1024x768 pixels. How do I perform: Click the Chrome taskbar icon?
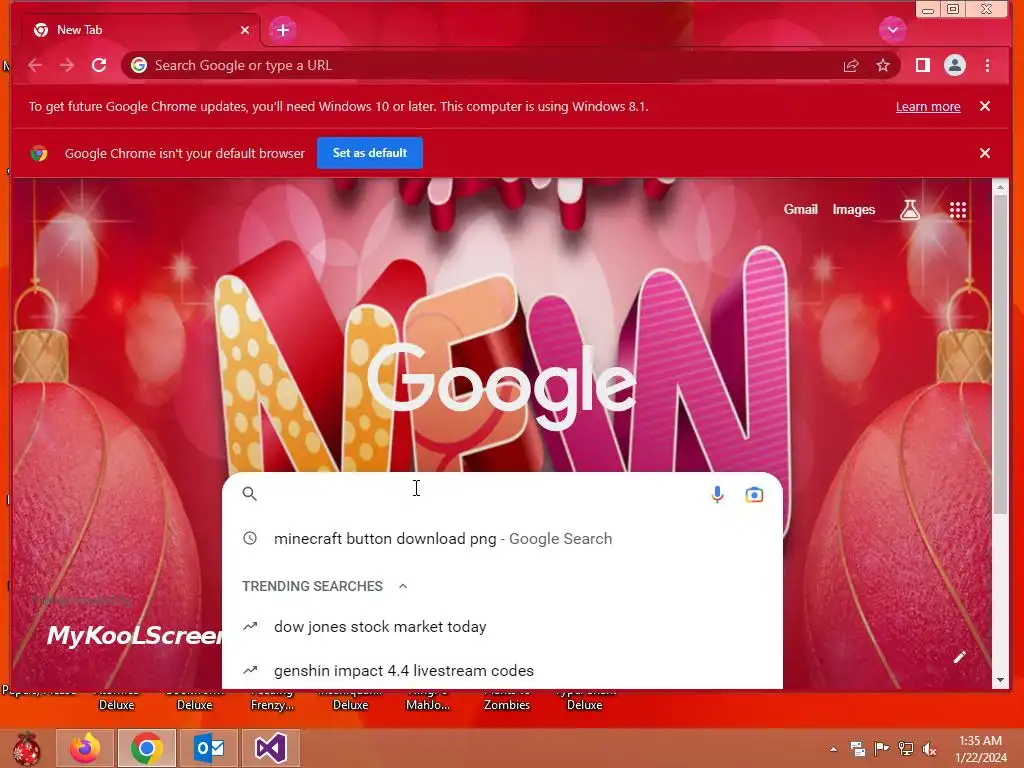147,748
